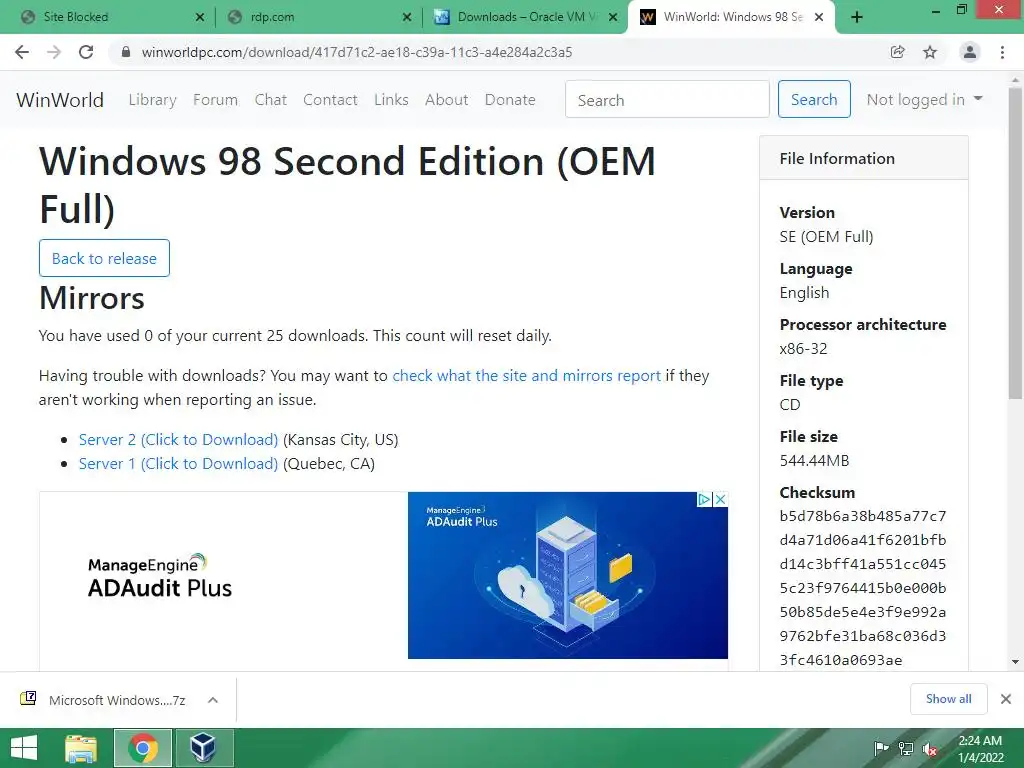Open the Donate nav item
Image resolution: width=1024 pixels, height=768 pixels.
click(510, 100)
